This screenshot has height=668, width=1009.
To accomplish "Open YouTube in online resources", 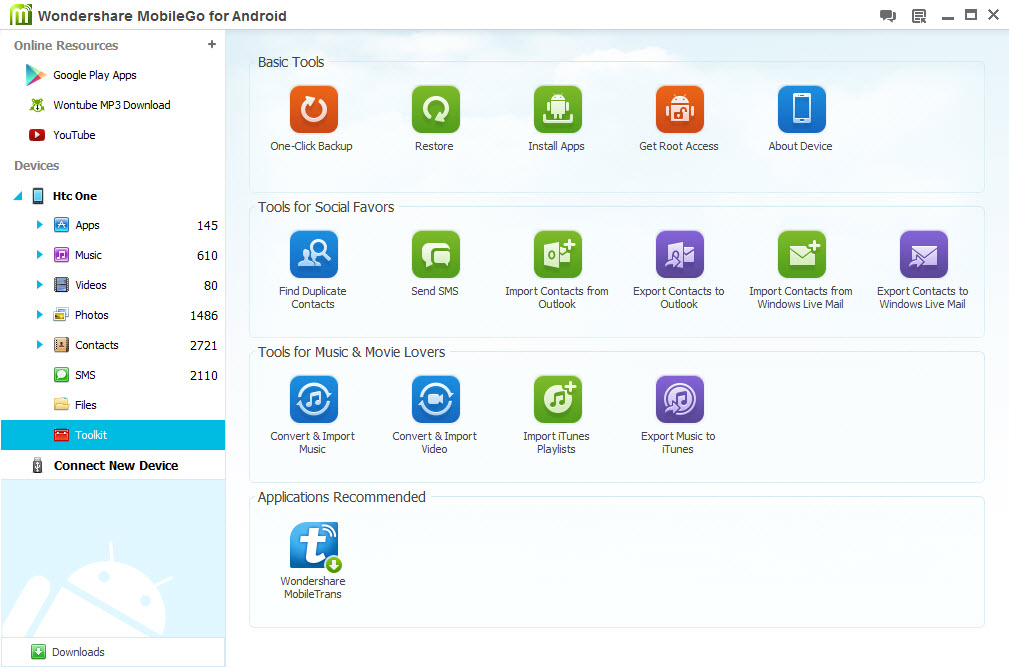I will click(x=62, y=135).
